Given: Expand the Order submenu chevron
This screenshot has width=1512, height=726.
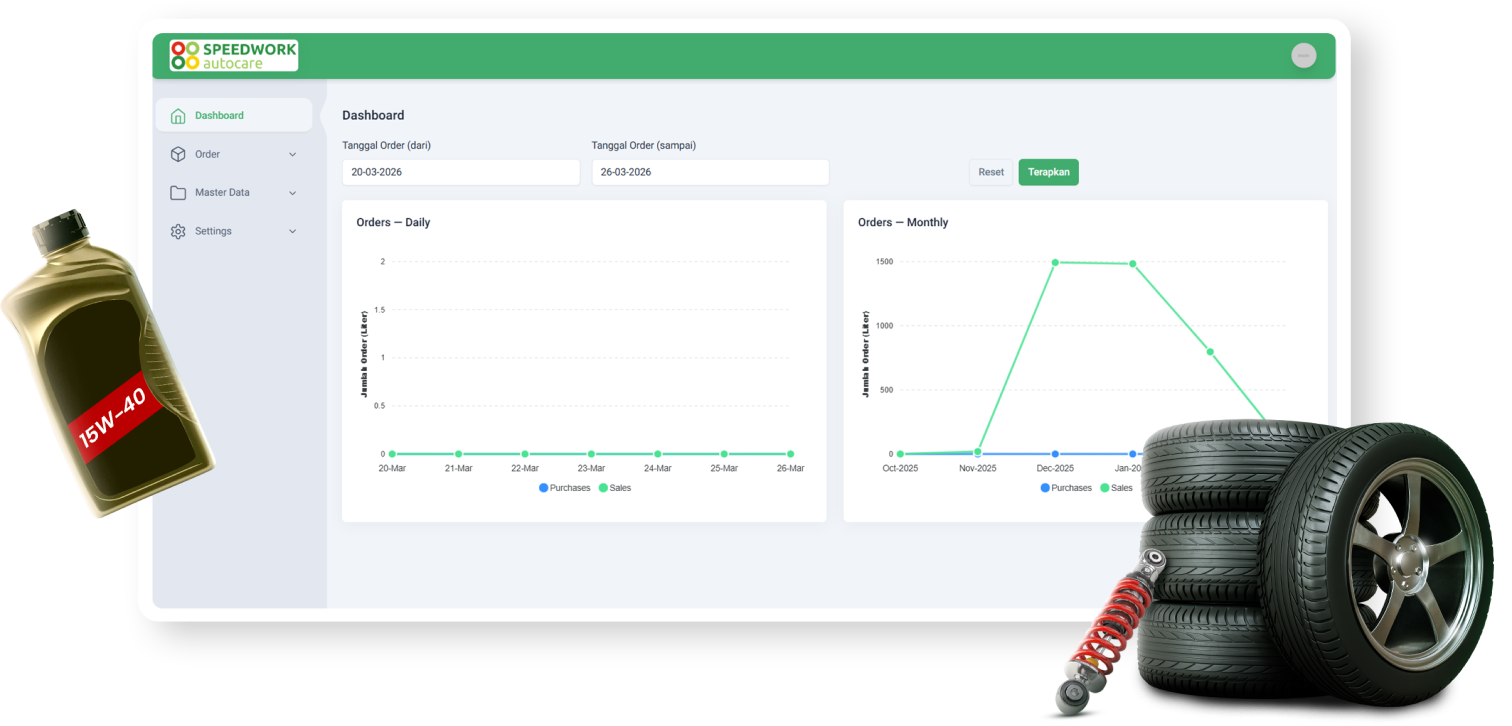Looking at the screenshot, I should click(293, 154).
